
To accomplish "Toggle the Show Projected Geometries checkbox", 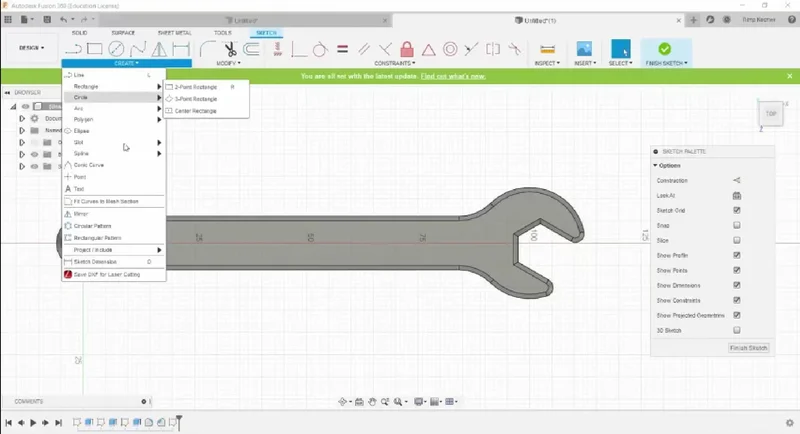I will coord(737,315).
